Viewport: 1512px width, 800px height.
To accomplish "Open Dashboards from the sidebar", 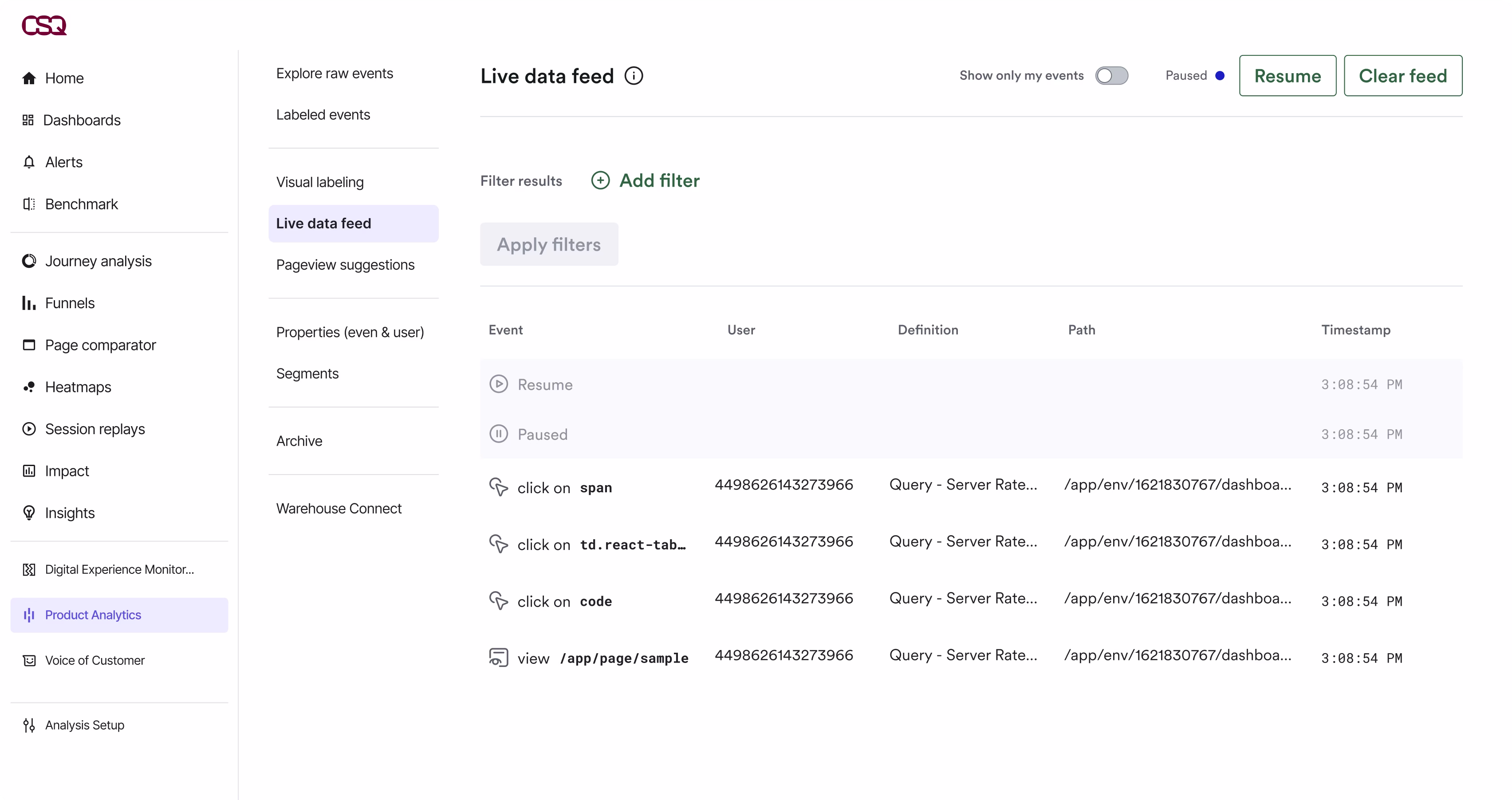I will click(82, 120).
